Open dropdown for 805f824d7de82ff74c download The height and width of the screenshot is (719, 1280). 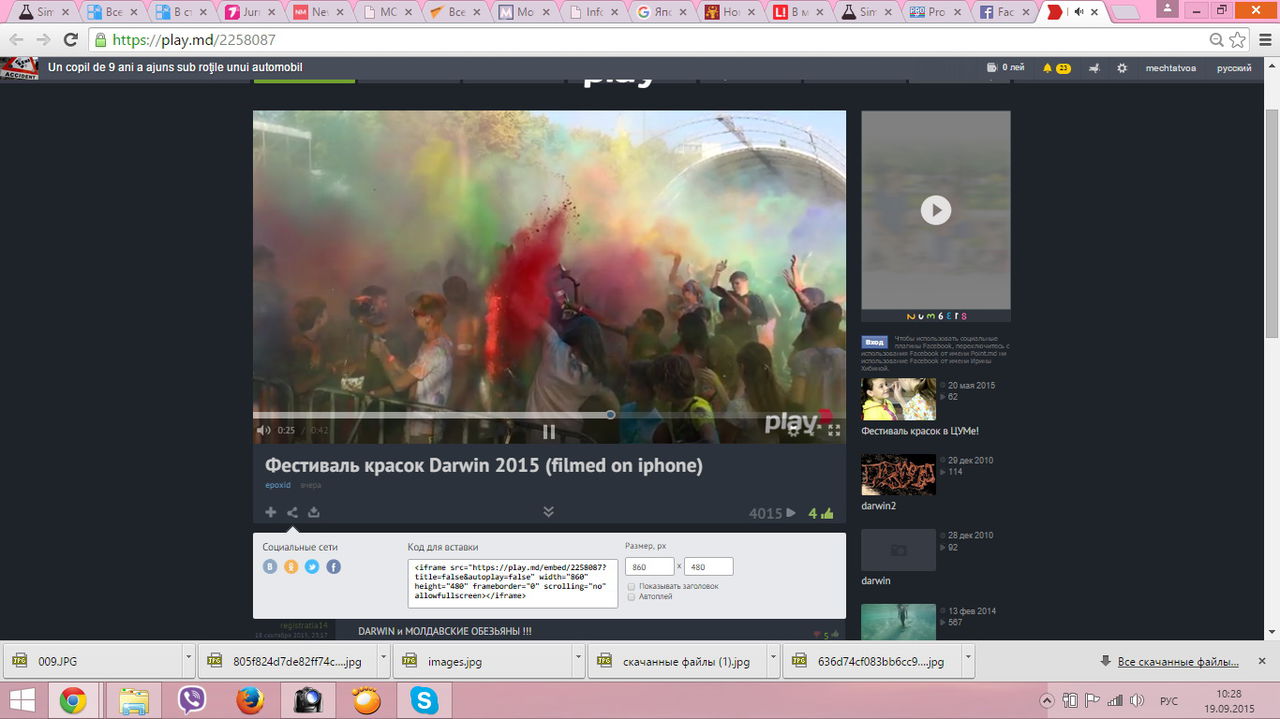(383, 661)
